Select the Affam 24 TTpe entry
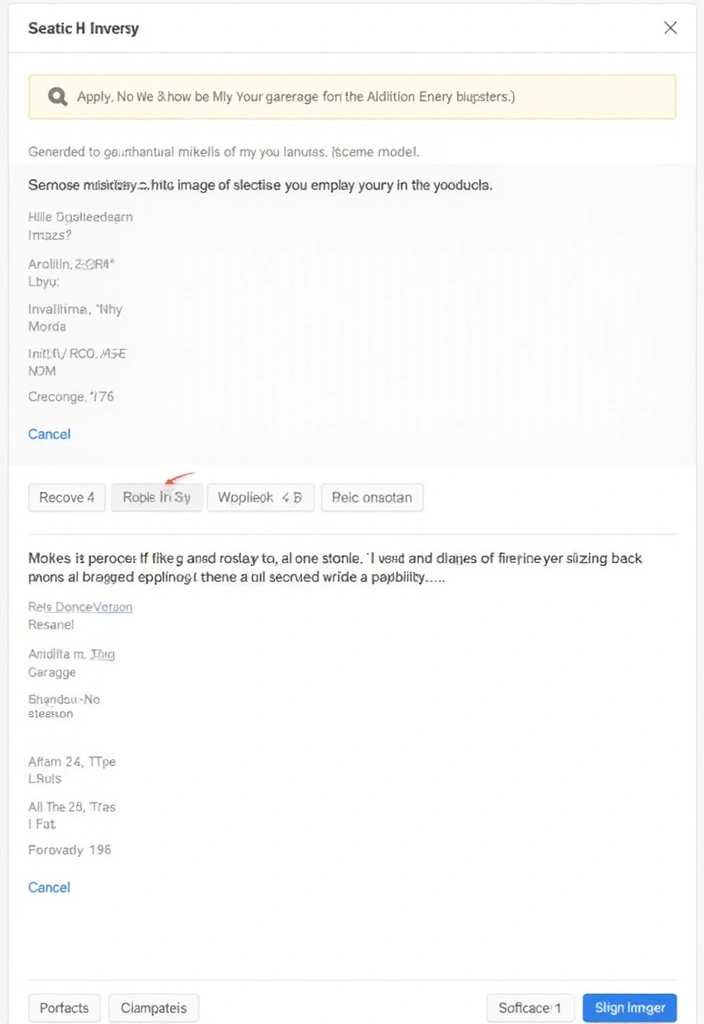Viewport: 704px width, 1024px height. coord(72,770)
